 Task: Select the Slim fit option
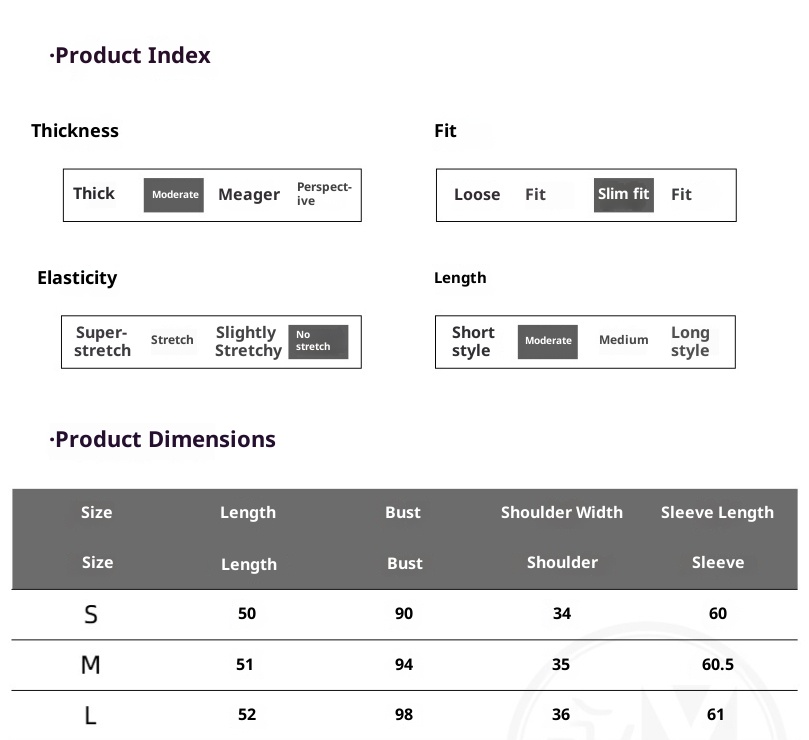click(x=623, y=195)
